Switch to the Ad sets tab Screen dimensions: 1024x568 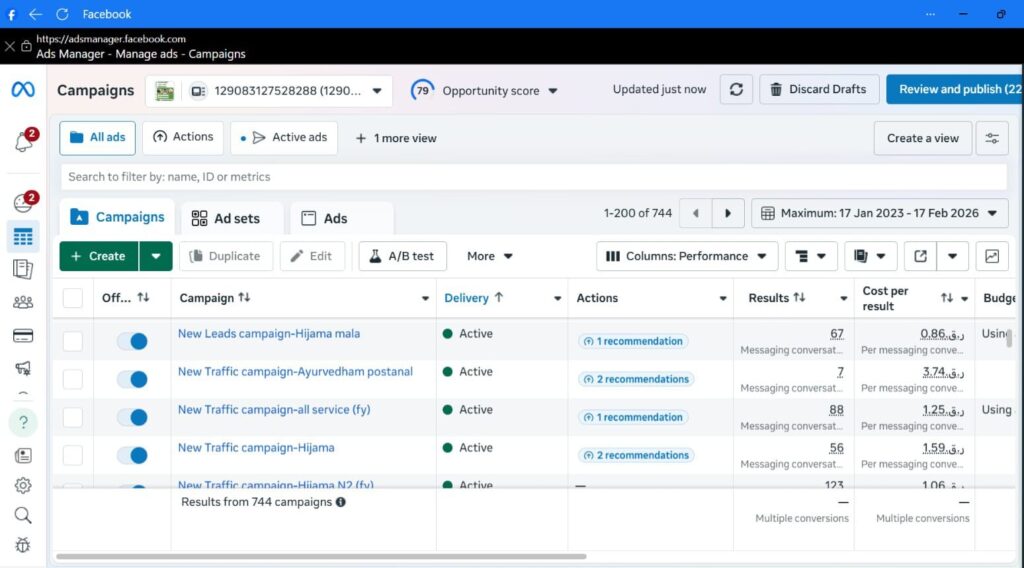(x=226, y=218)
